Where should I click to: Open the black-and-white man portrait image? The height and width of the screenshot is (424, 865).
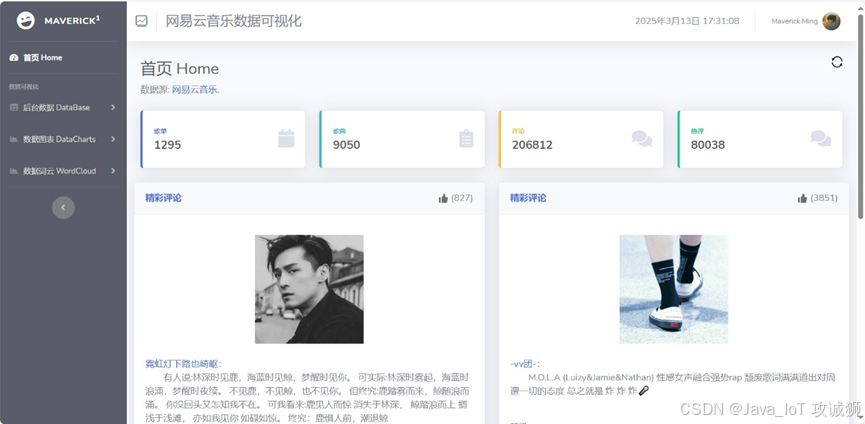click(x=309, y=289)
